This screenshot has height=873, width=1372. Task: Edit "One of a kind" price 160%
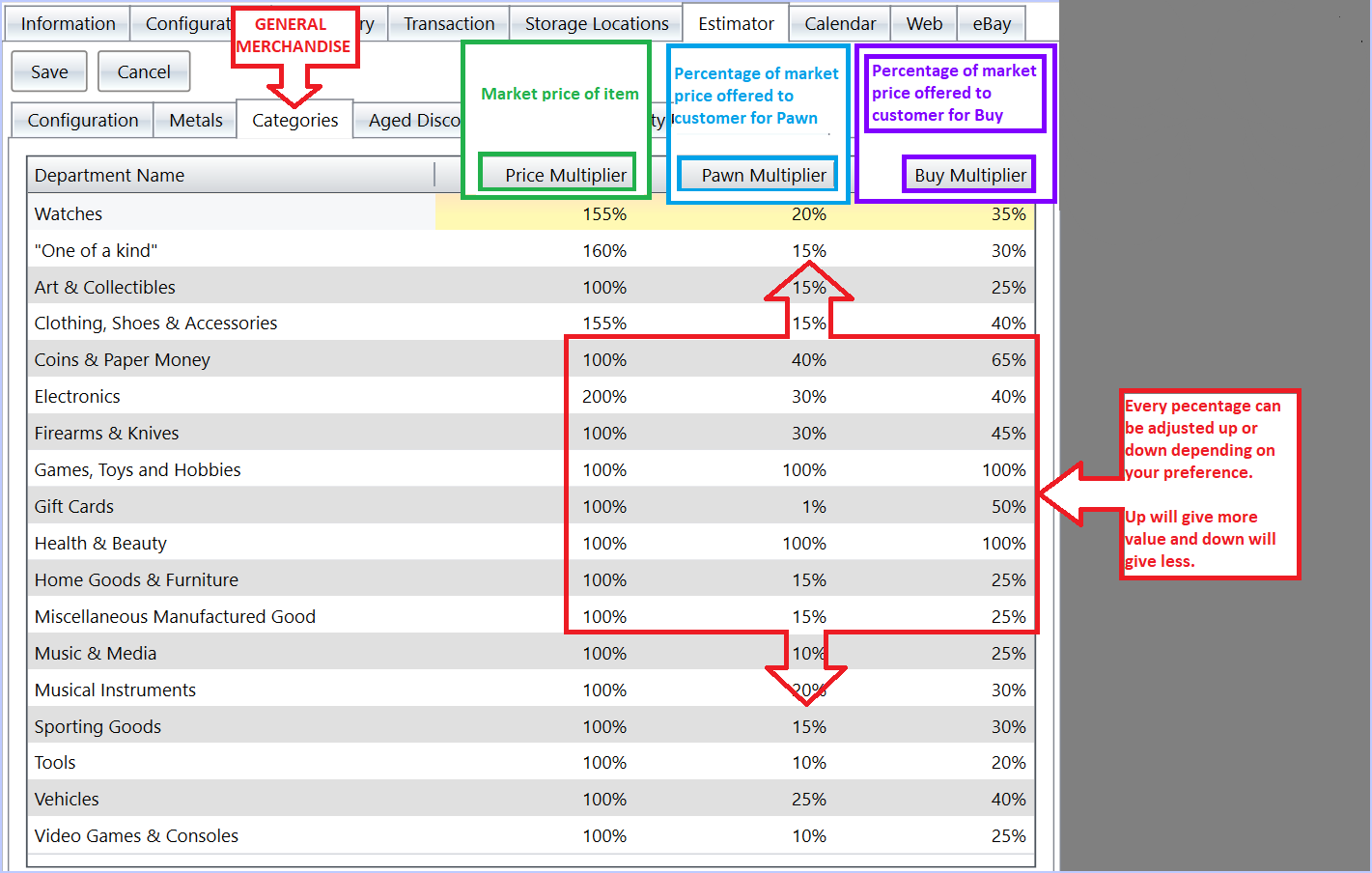(604, 250)
